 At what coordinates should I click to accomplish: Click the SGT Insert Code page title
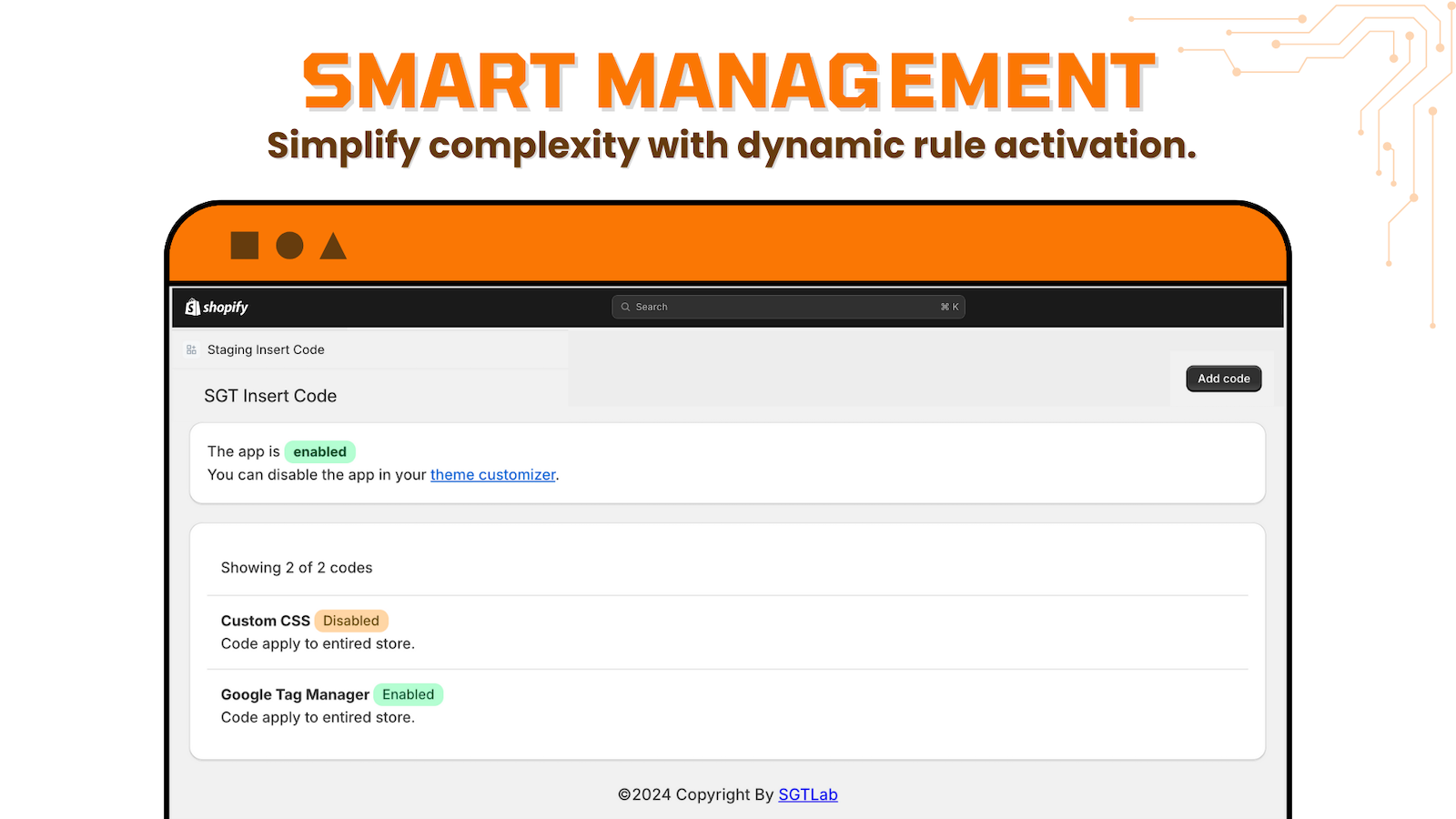(270, 396)
